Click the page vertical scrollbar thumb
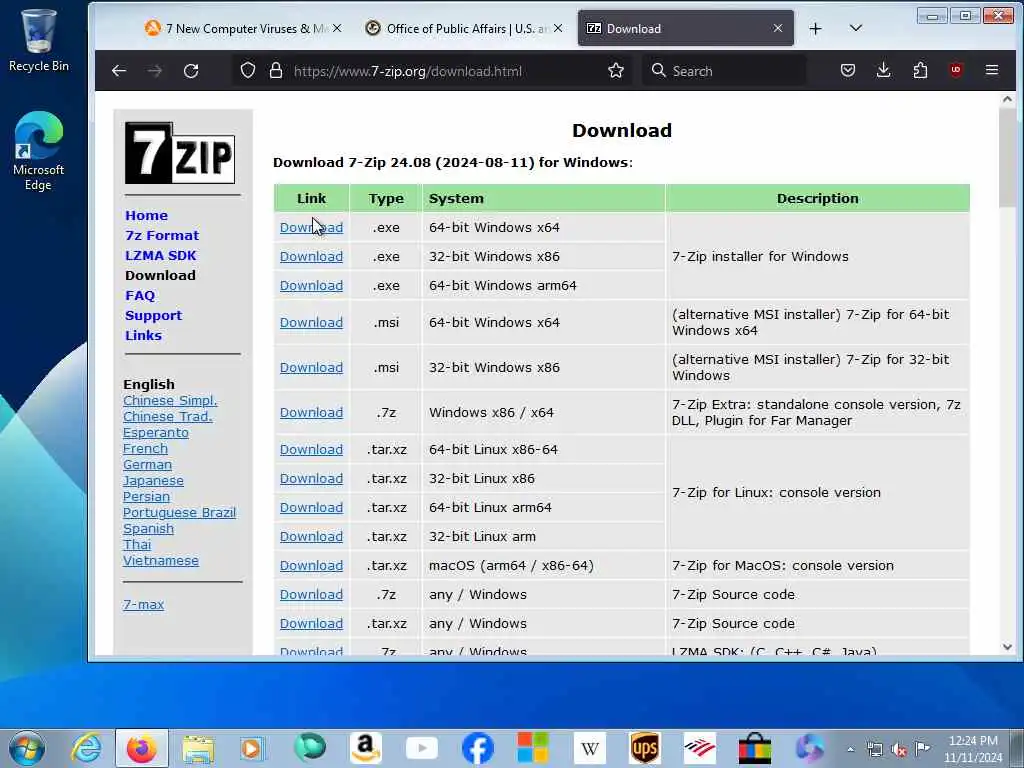The height and width of the screenshot is (768, 1024). click(x=1007, y=159)
